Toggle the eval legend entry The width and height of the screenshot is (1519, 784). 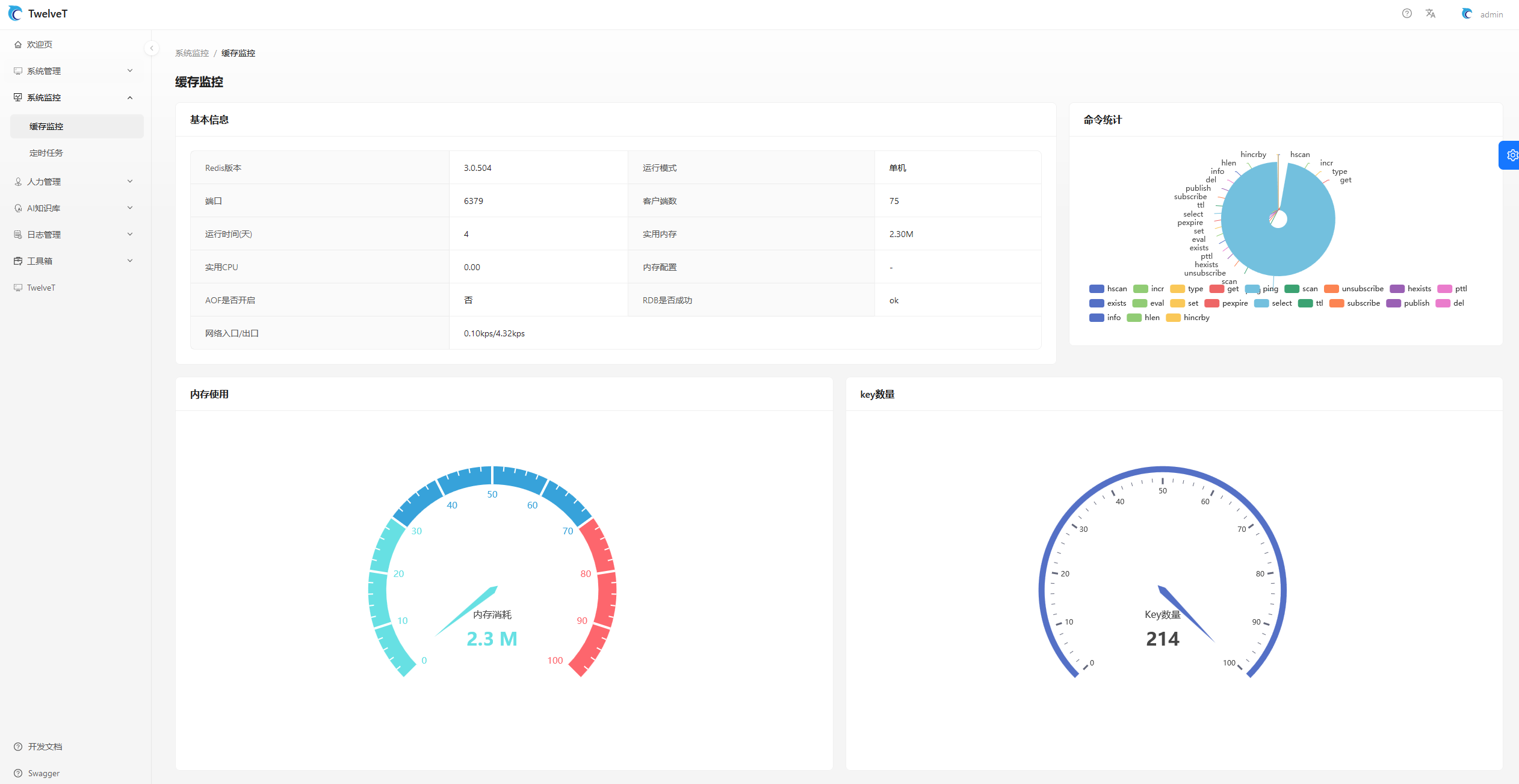(1148, 303)
